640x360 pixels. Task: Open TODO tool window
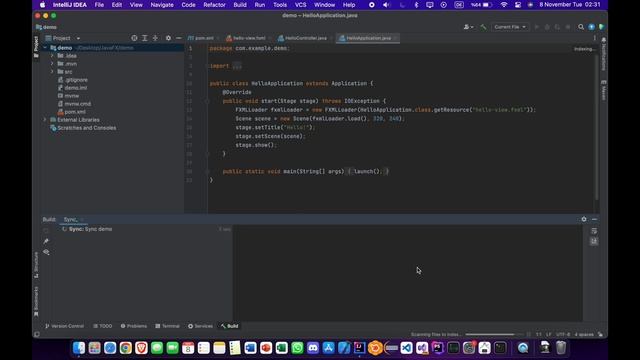point(102,326)
